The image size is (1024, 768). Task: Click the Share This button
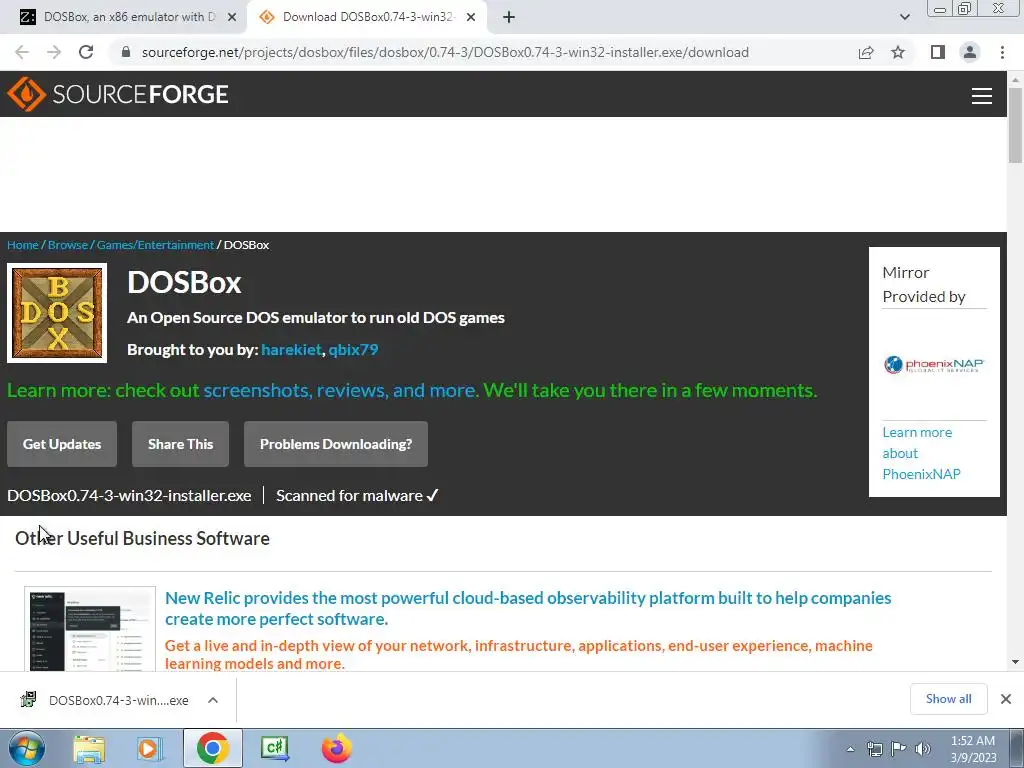(180, 444)
